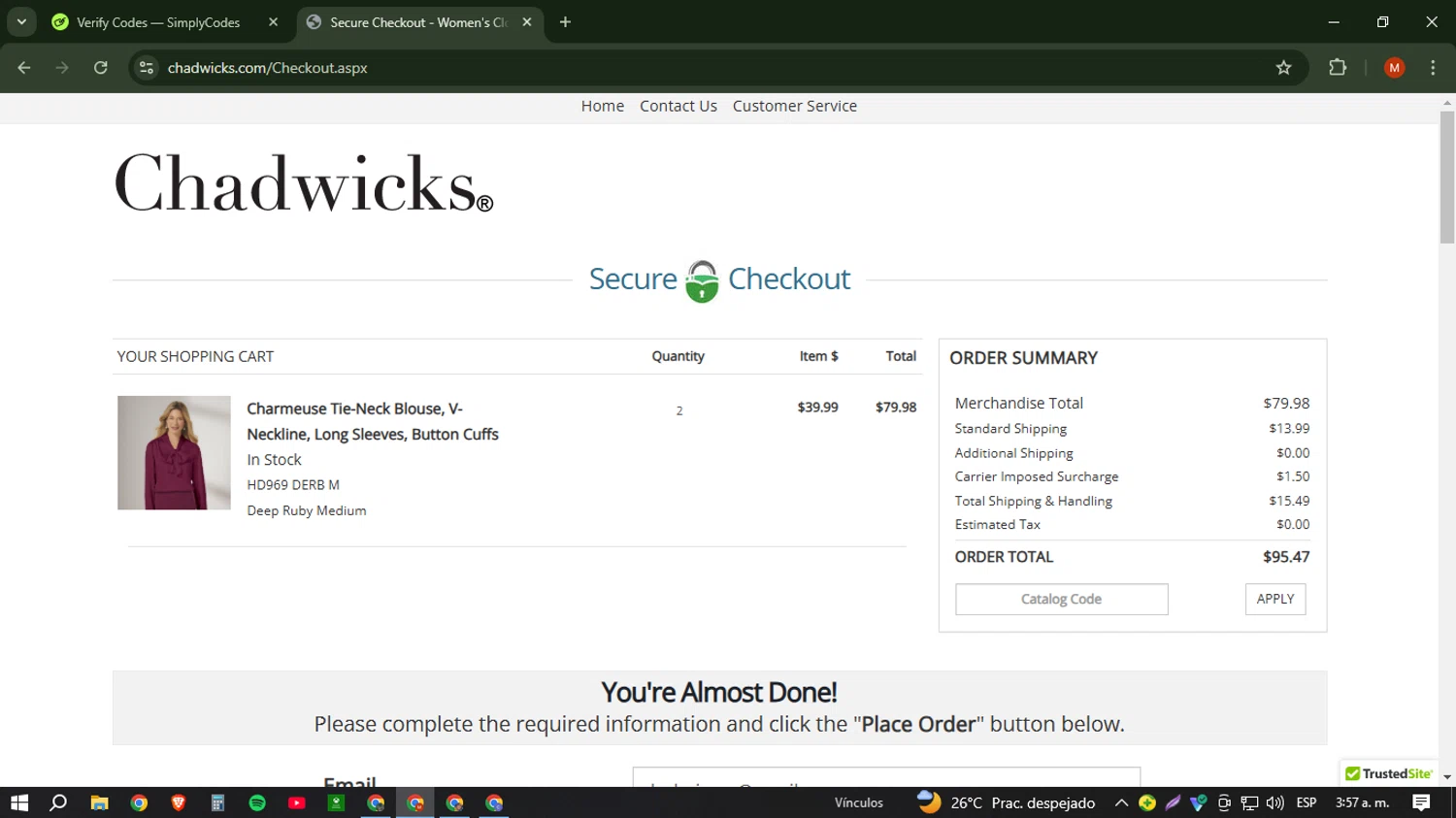This screenshot has width=1456, height=818.
Task: Close the Secure Checkout tab
Action: point(527,22)
